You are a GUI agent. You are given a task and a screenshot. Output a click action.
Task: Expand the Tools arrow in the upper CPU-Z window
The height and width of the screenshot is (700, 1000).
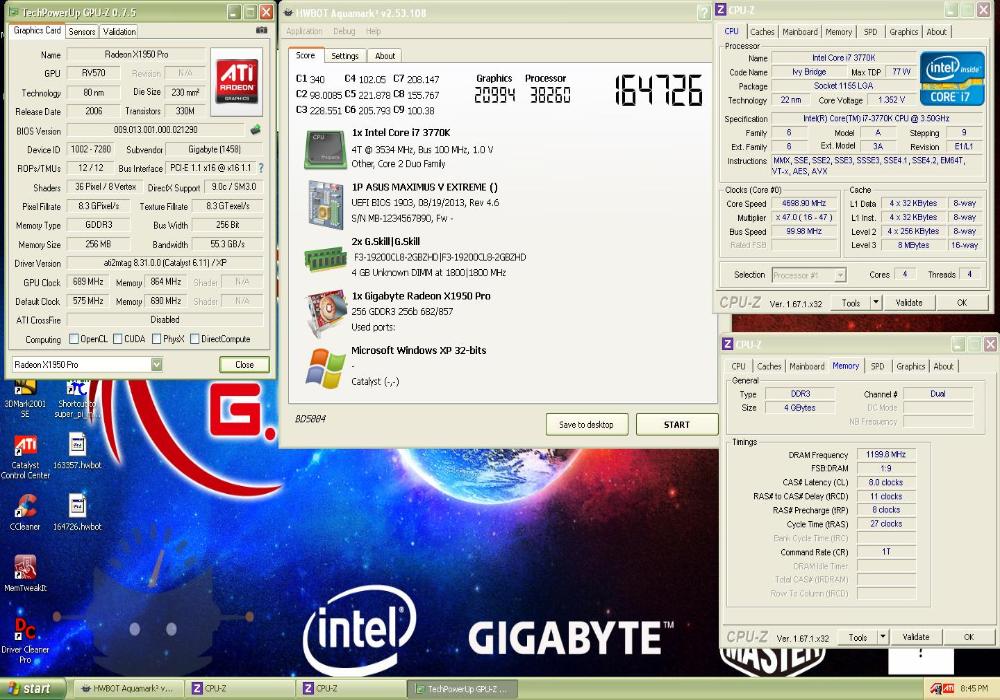tap(876, 302)
